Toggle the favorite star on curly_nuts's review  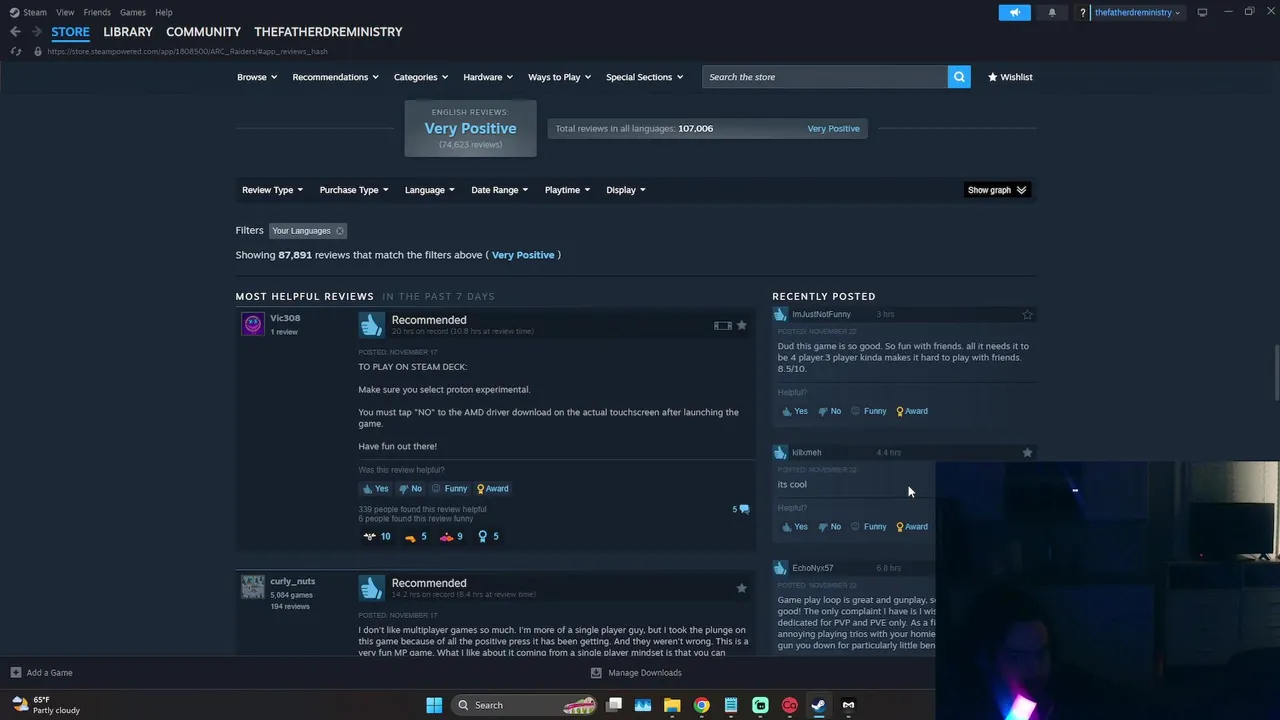[741, 588]
